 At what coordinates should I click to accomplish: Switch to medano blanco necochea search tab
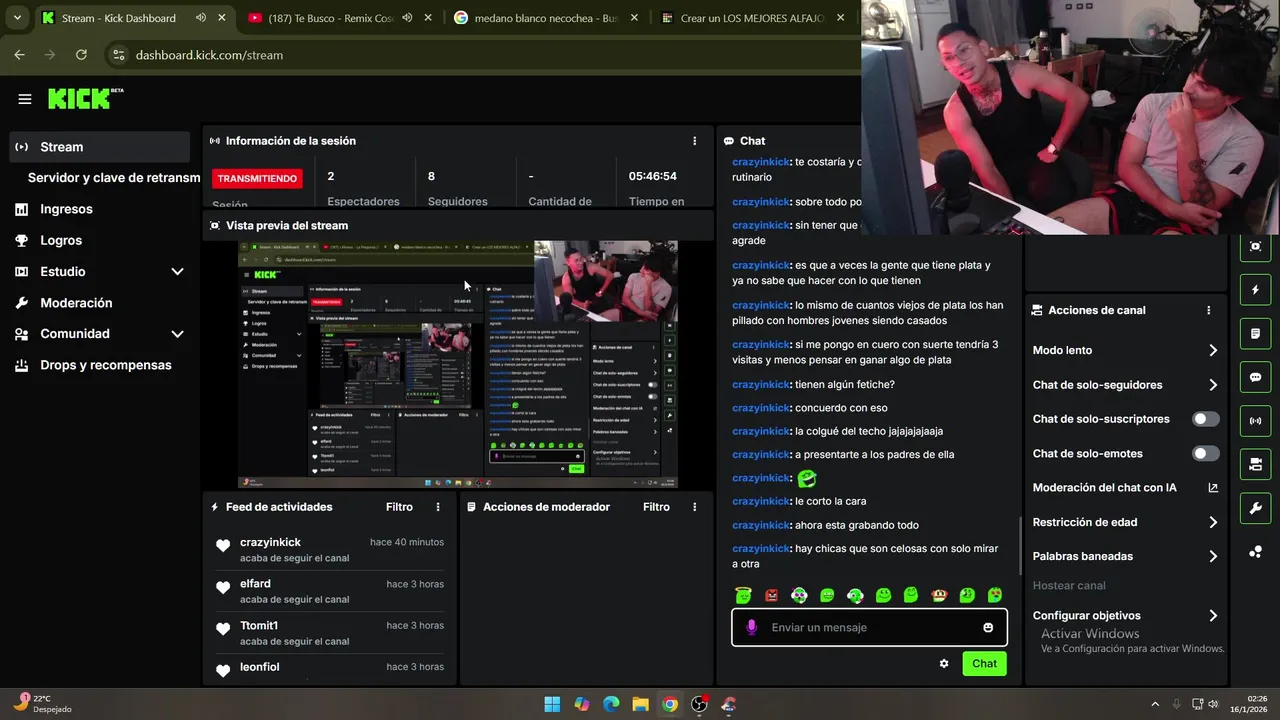pyautogui.click(x=545, y=18)
